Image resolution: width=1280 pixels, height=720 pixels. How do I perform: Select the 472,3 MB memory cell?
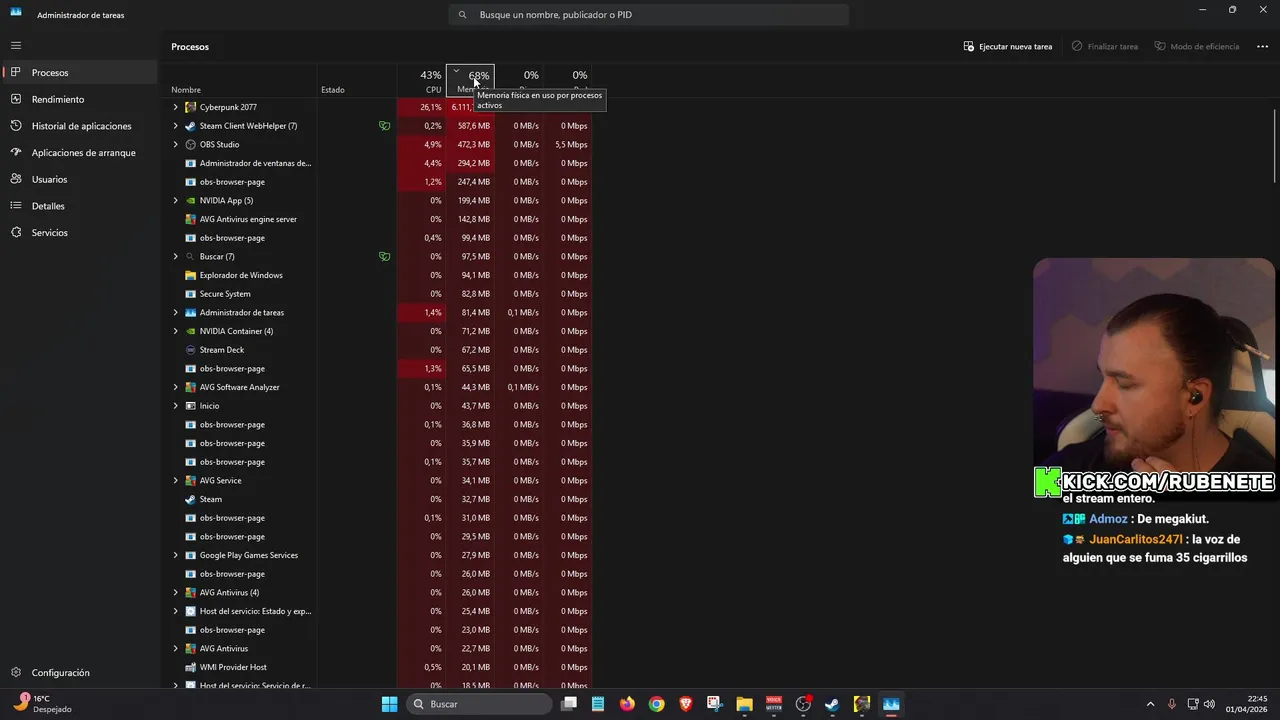[x=470, y=144]
